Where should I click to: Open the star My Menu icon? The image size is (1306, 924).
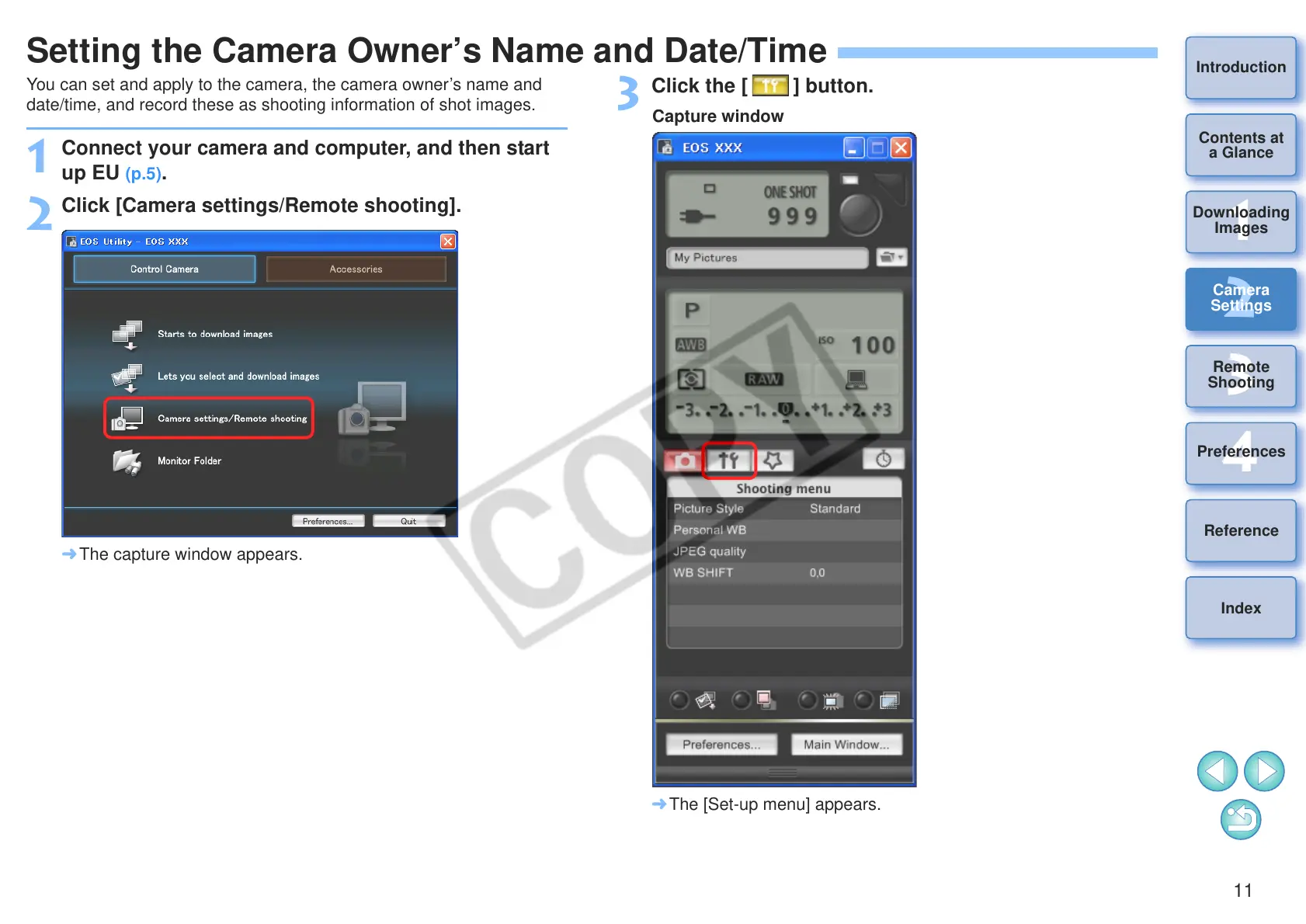click(773, 460)
